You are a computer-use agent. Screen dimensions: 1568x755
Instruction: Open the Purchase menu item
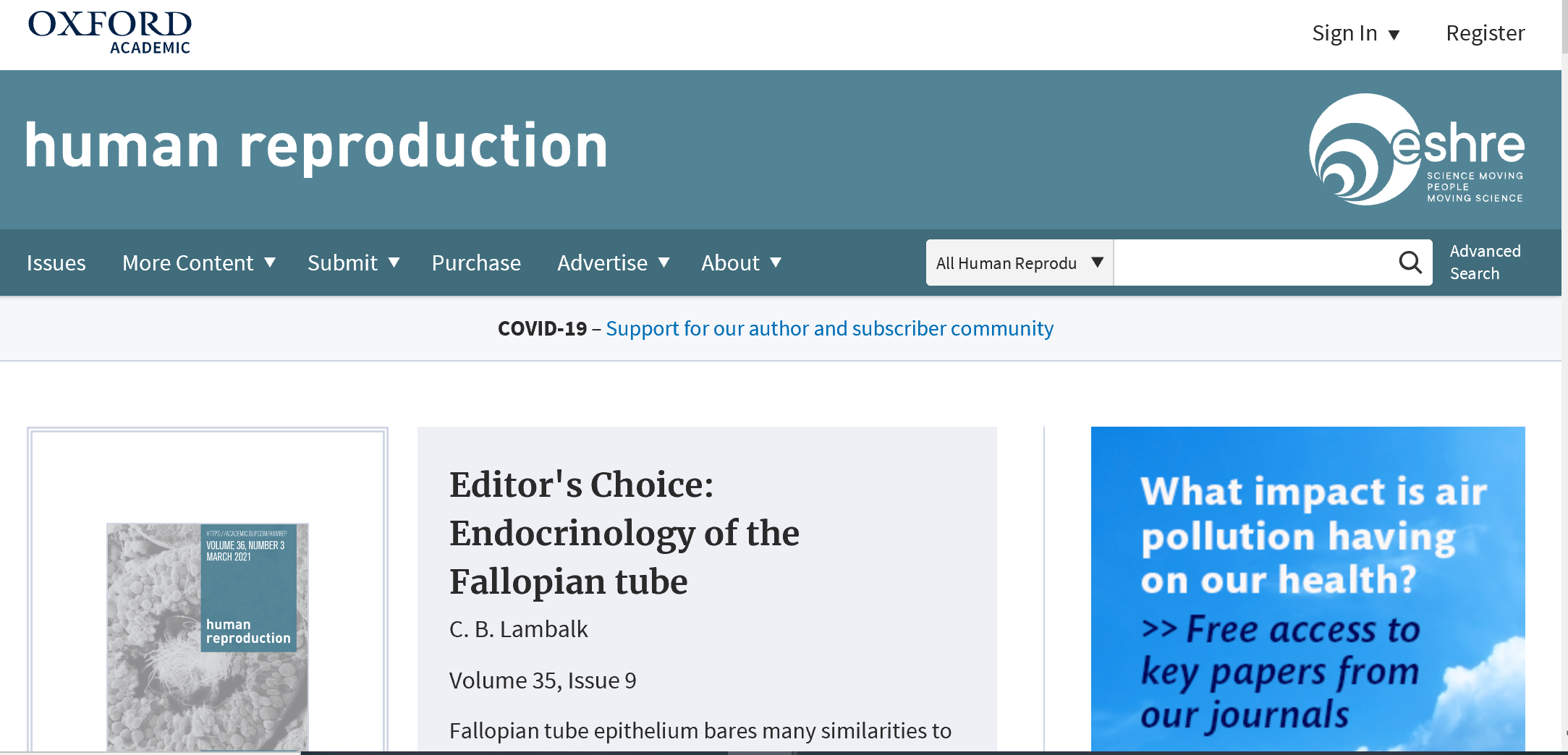click(x=476, y=263)
